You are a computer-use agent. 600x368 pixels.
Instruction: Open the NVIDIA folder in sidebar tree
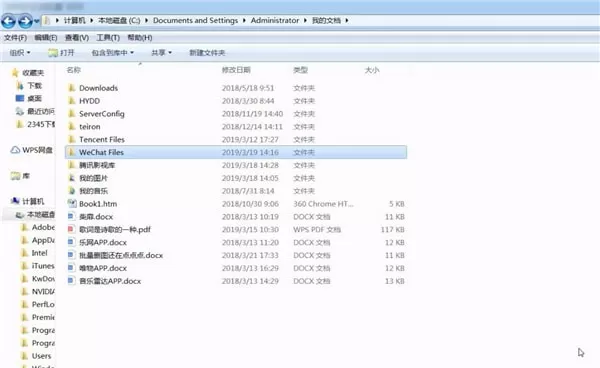[43, 292]
